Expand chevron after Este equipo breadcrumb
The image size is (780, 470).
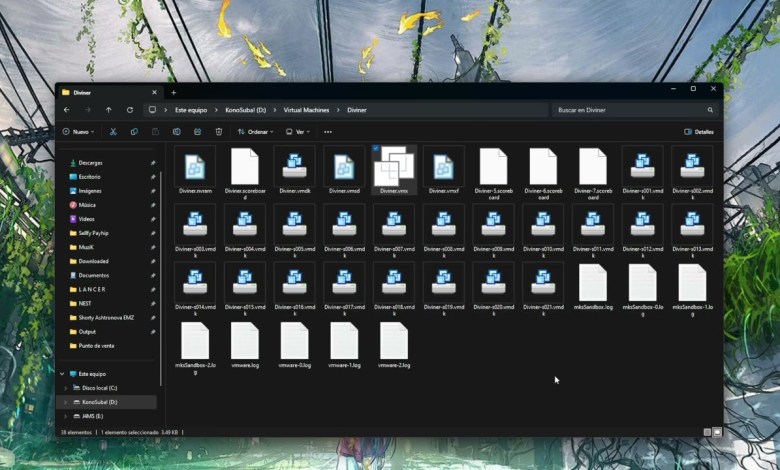(x=216, y=110)
